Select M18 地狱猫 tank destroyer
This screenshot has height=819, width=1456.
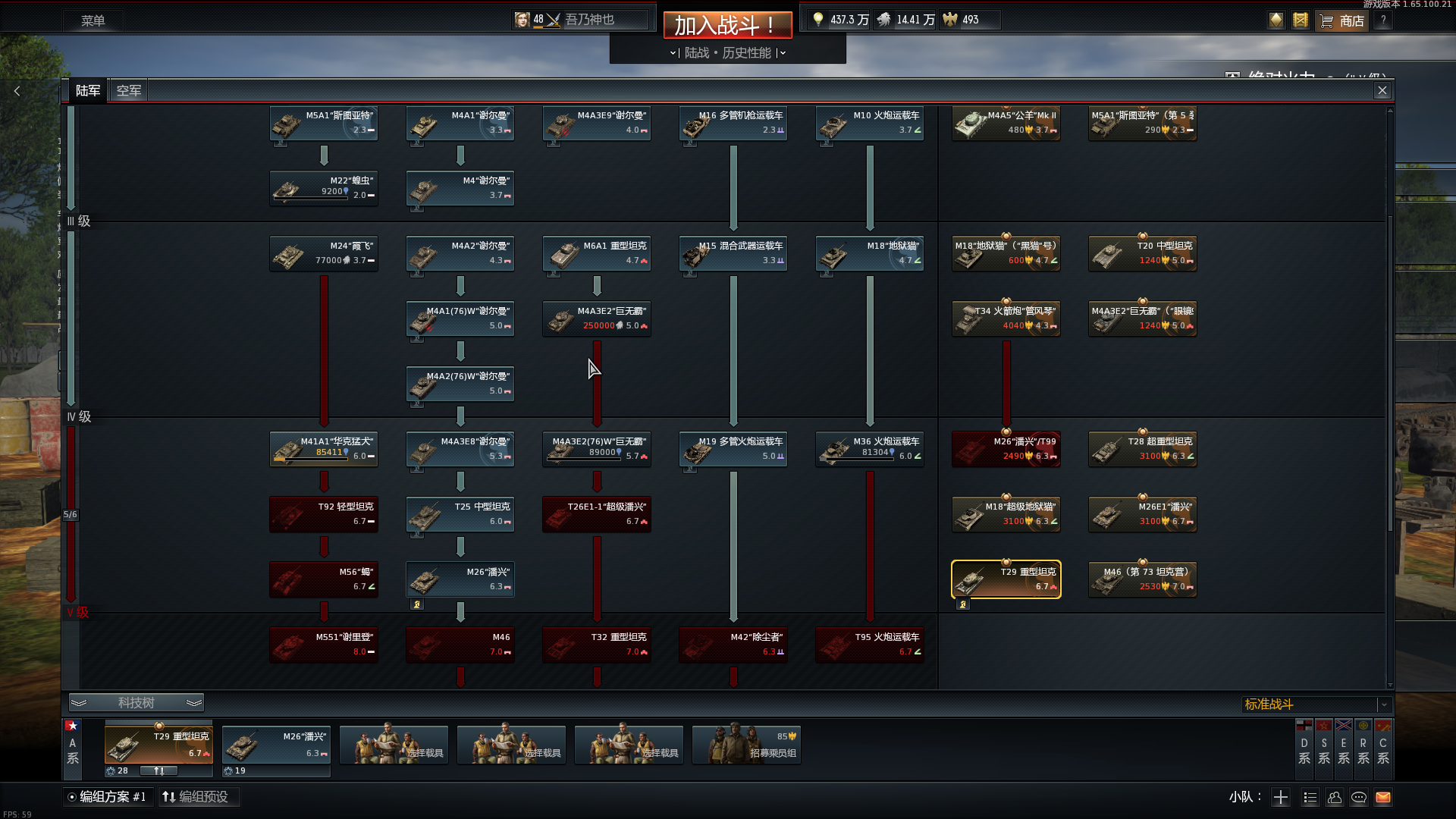[x=870, y=253]
